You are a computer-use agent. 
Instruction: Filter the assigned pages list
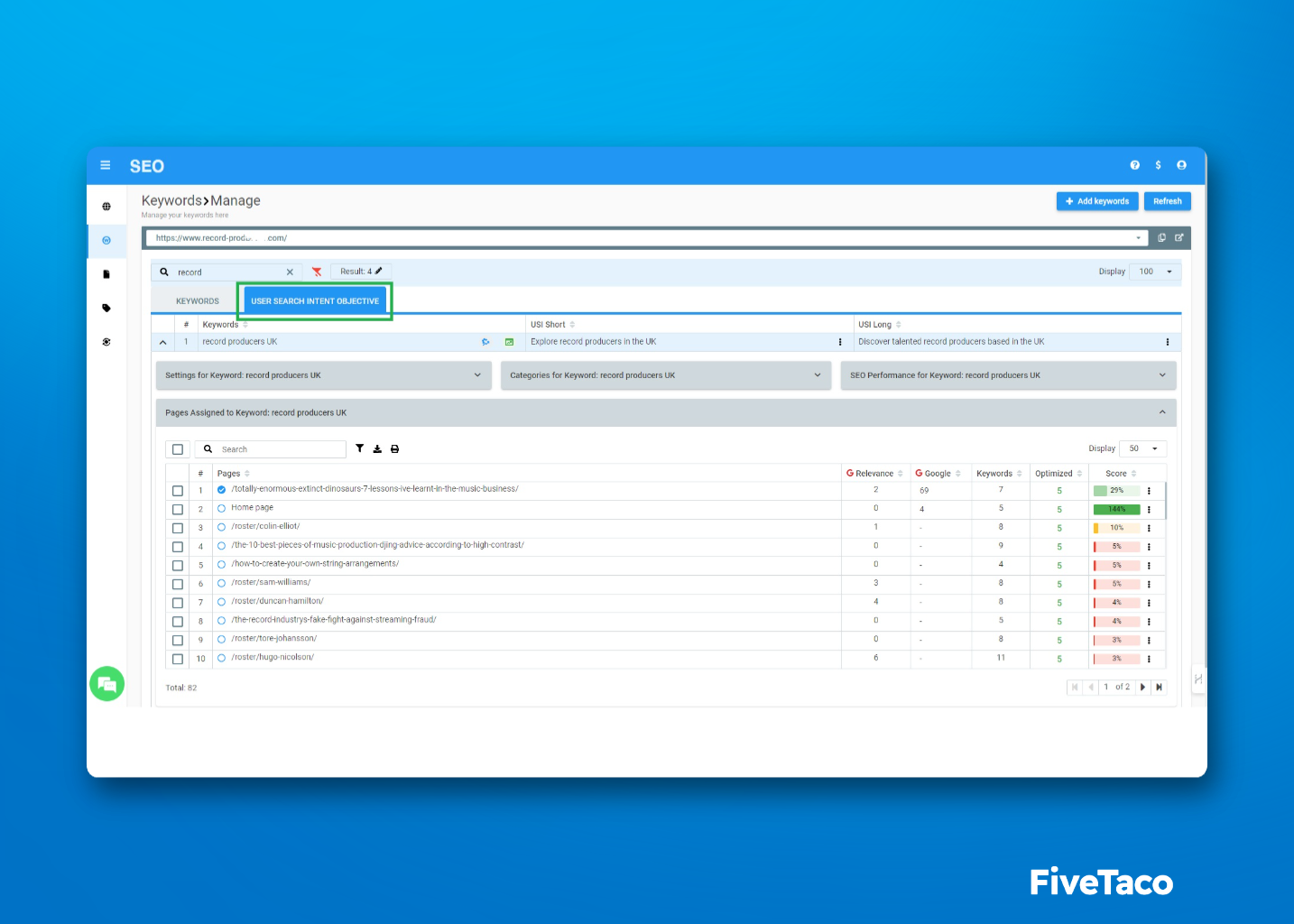pos(359,448)
